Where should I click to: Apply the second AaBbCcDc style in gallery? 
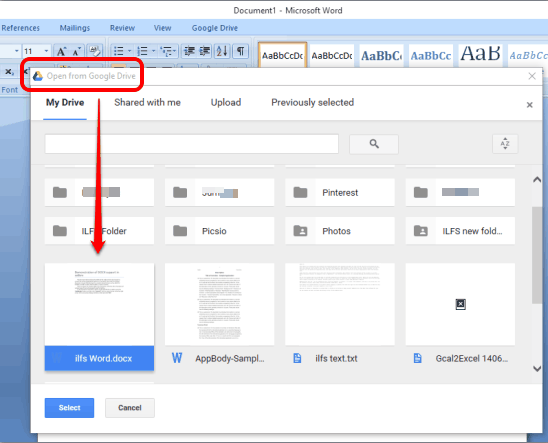point(332,55)
